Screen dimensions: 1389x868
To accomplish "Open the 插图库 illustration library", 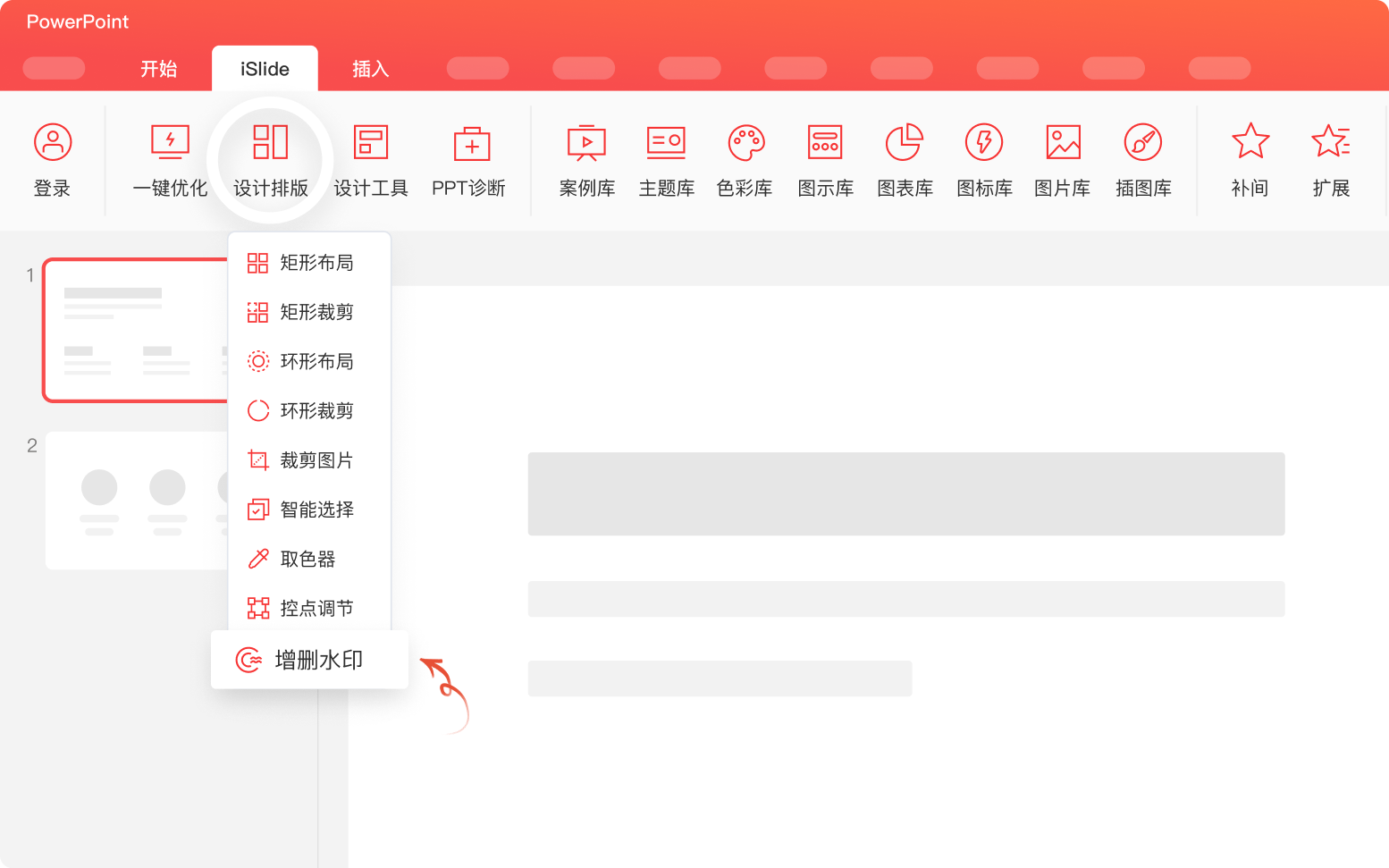I will point(1143,160).
